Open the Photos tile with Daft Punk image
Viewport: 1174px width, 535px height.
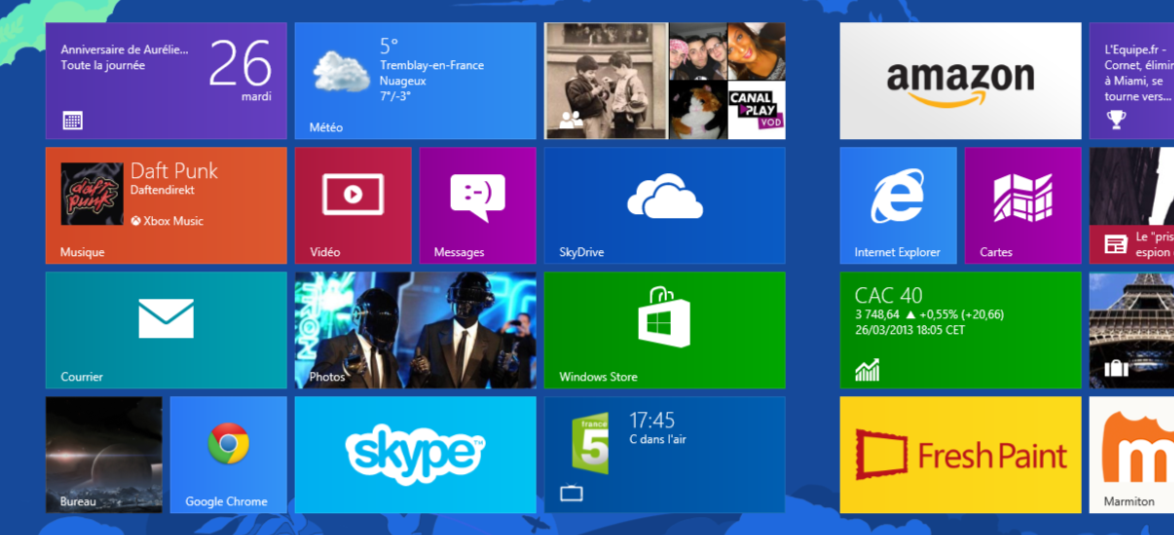tap(416, 330)
